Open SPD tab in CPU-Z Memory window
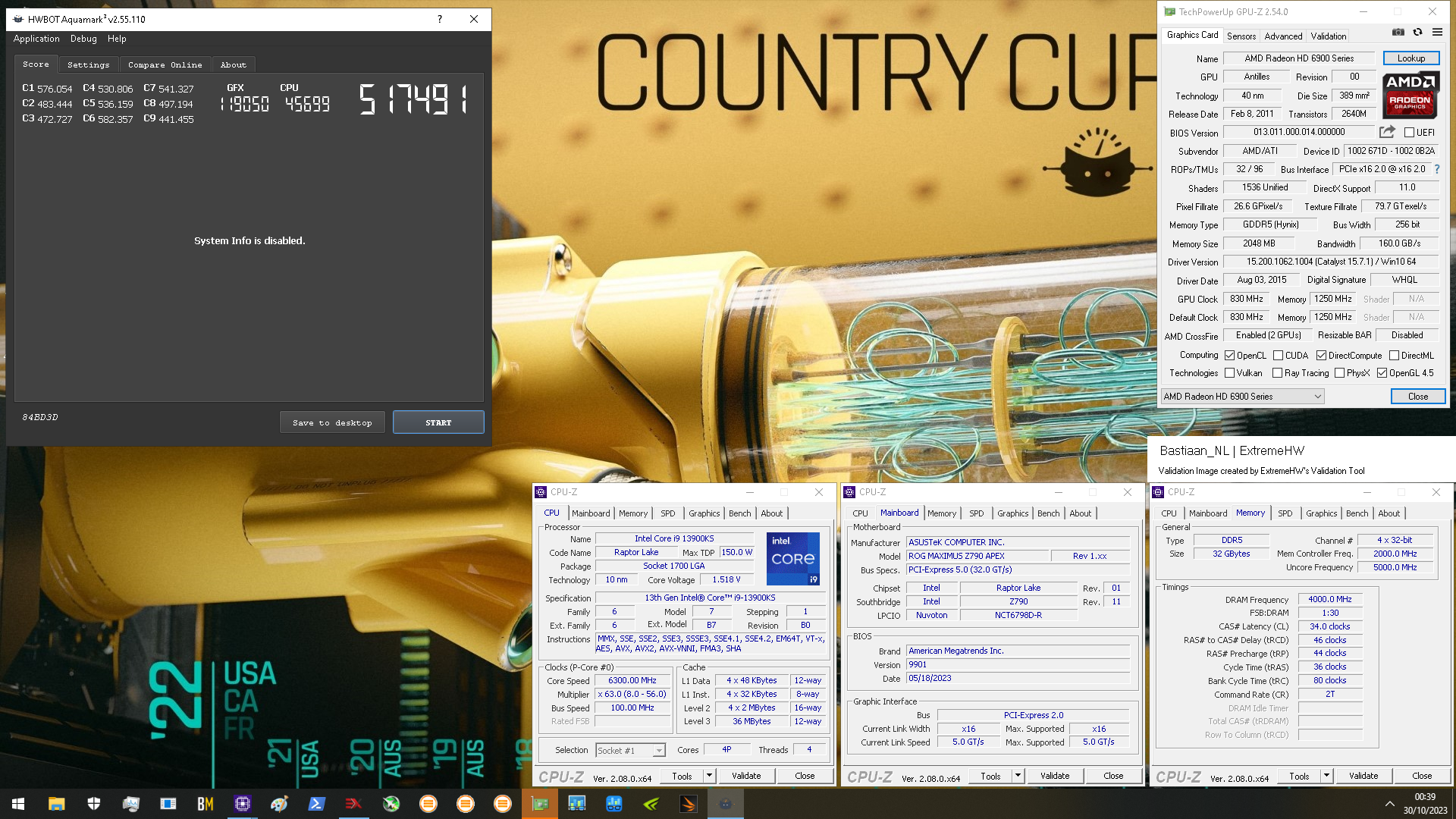 pos(1285,513)
